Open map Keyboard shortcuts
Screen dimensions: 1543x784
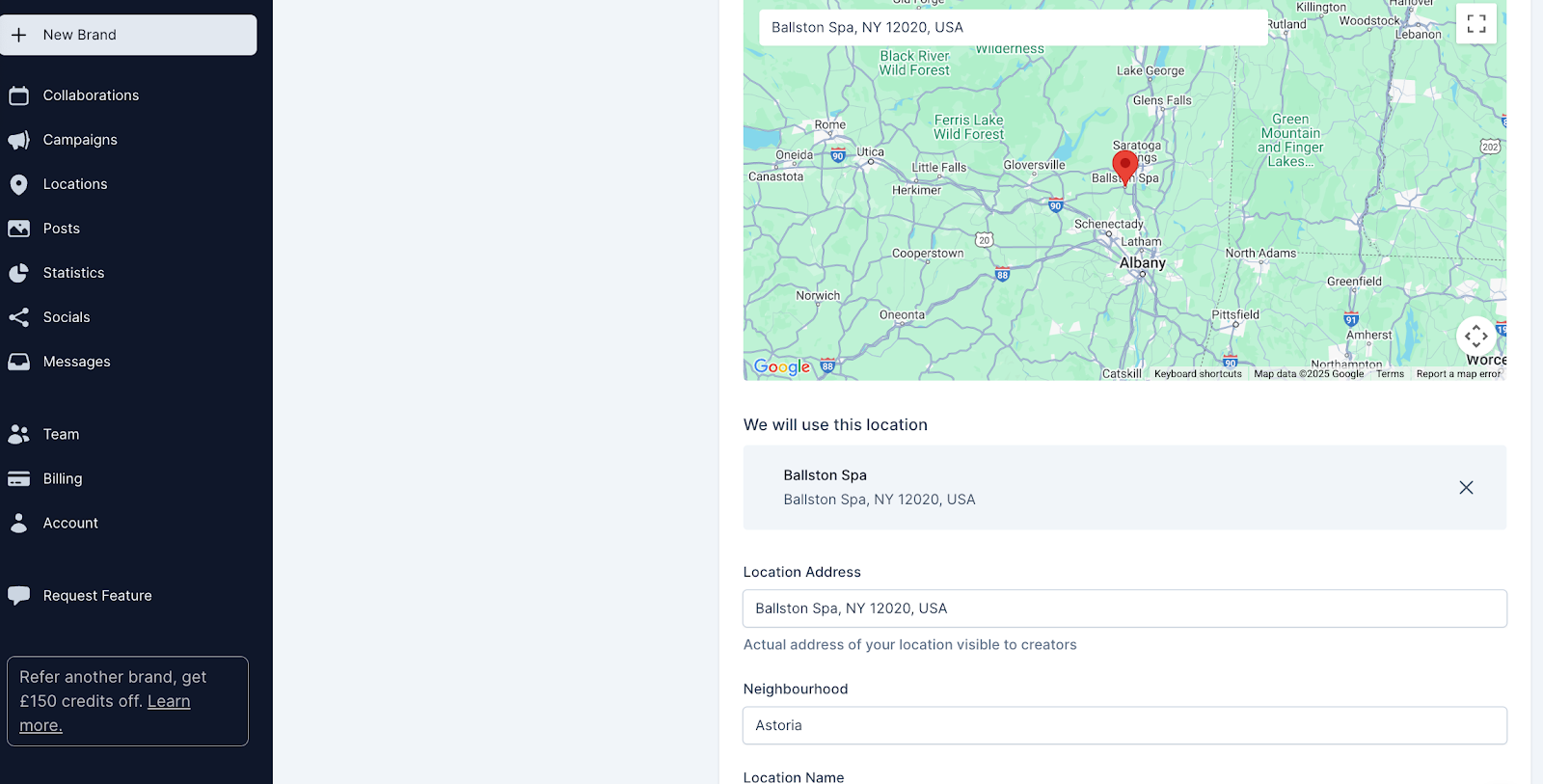click(x=1198, y=374)
